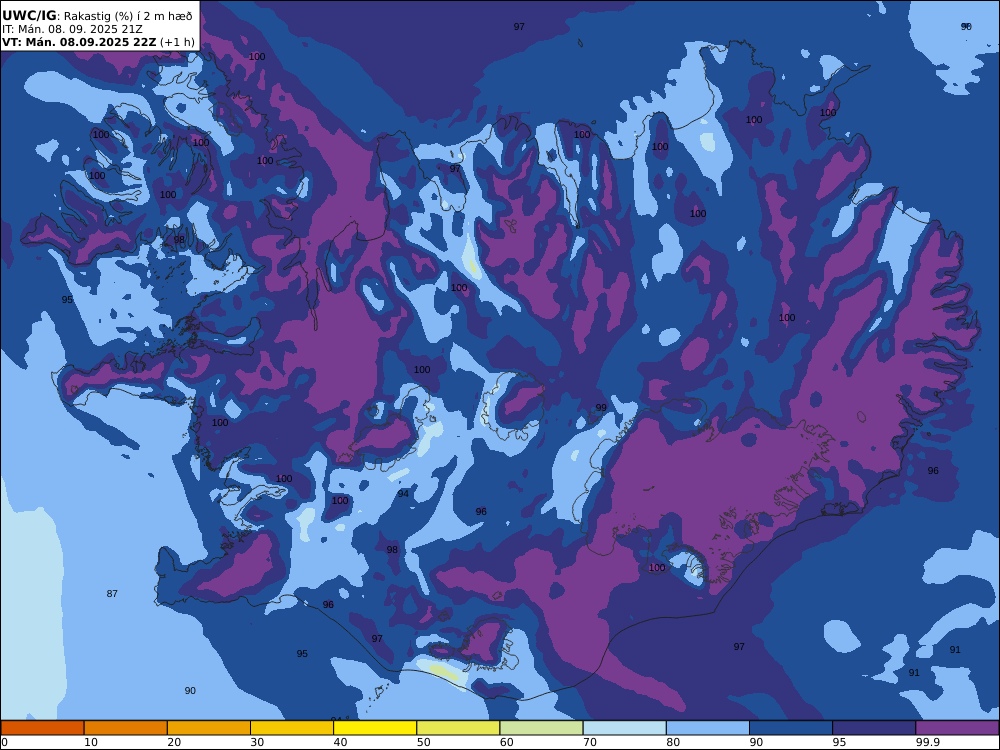Select the purple legend swatch above 99.9
Image resolution: width=1000 pixels, height=750 pixels.
pyautogui.click(x=957, y=728)
